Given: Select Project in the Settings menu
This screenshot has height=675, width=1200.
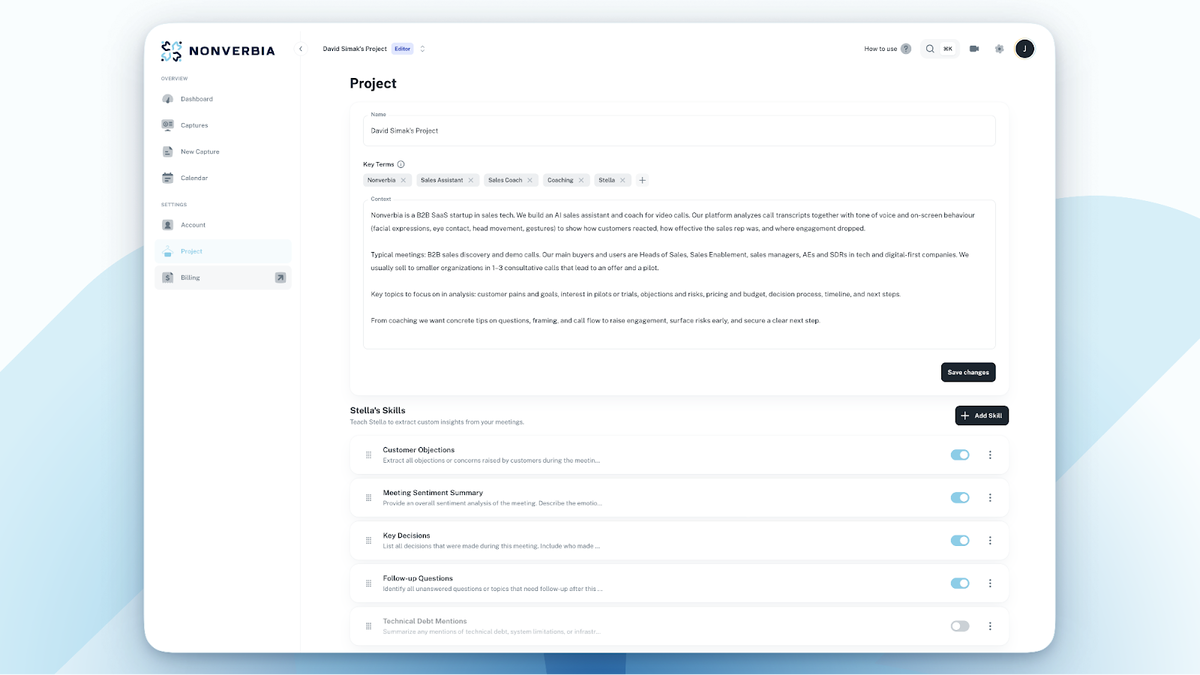Looking at the screenshot, I should pos(190,251).
